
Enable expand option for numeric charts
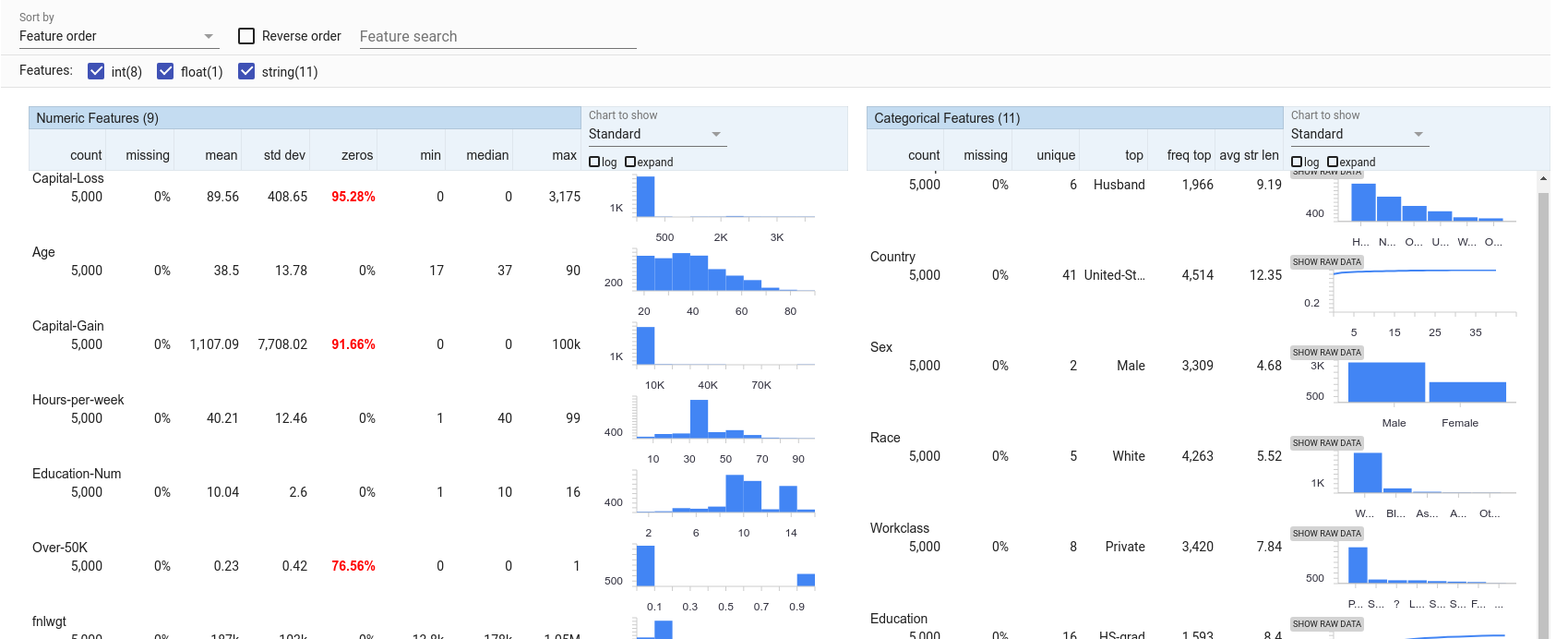630,162
